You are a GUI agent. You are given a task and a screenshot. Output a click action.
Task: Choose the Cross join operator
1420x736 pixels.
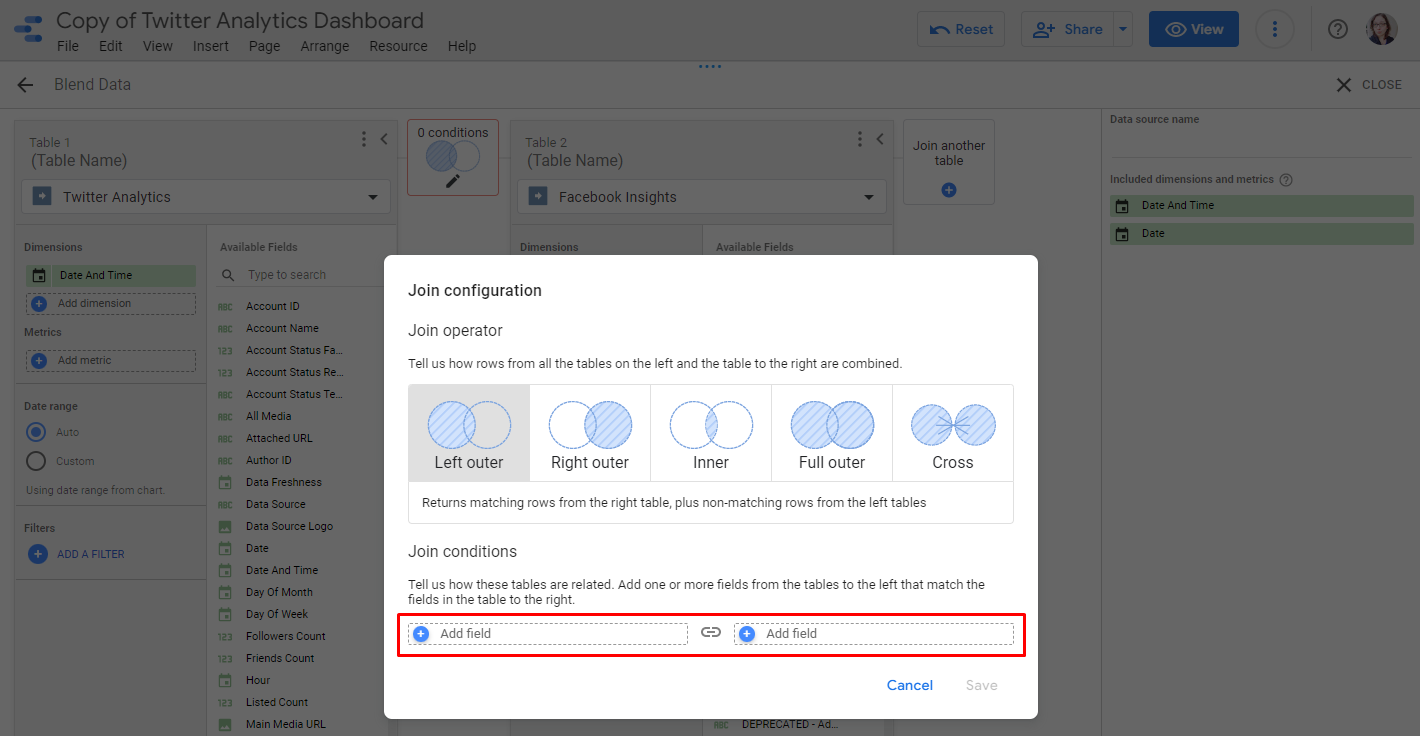[x=953, y=433]
